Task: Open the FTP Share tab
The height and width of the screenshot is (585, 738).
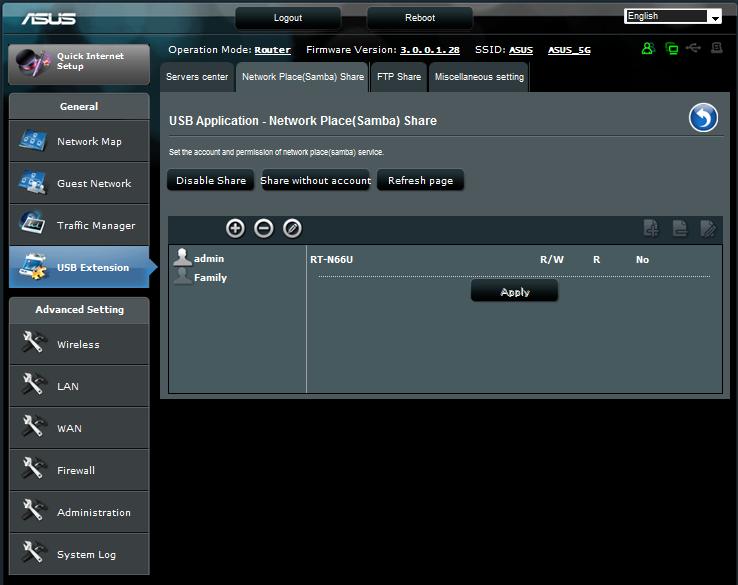Action: point(399,77)
